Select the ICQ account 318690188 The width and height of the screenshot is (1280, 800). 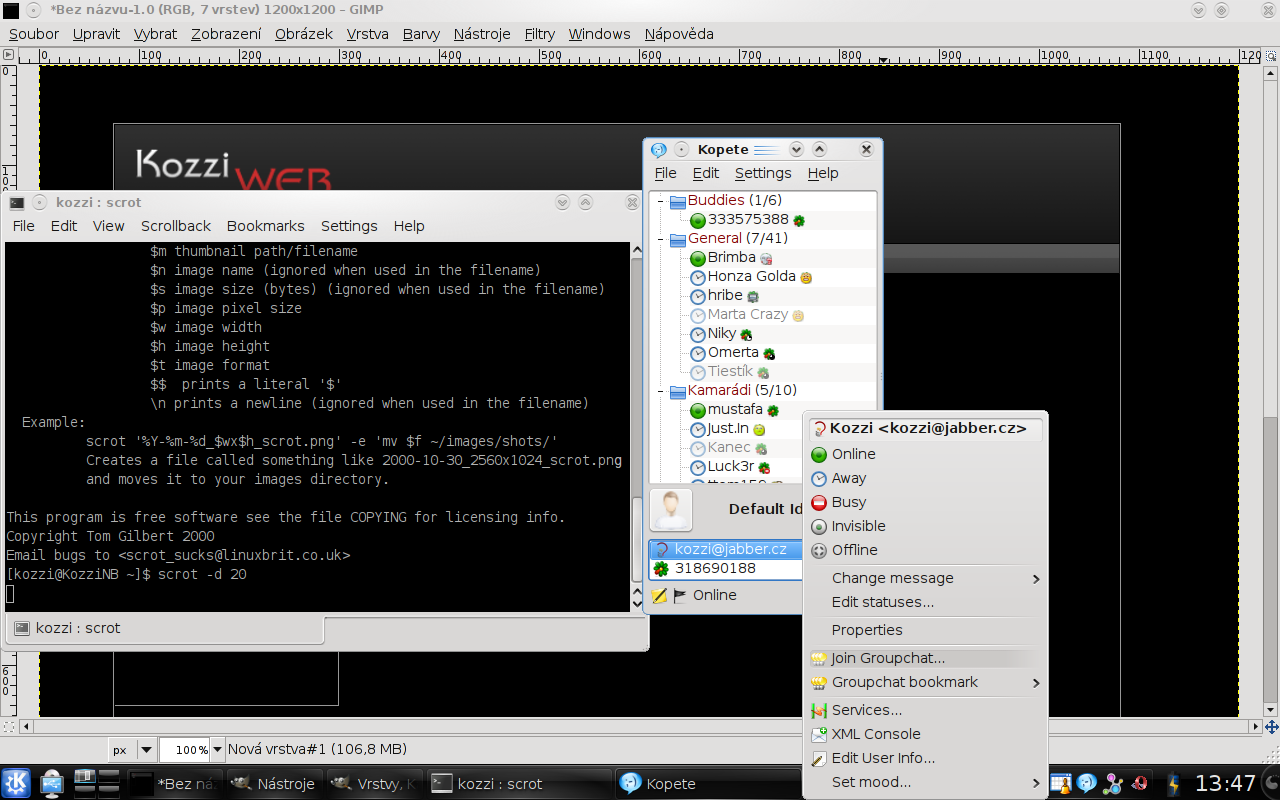pyautogui.click(x=727, y=568)
